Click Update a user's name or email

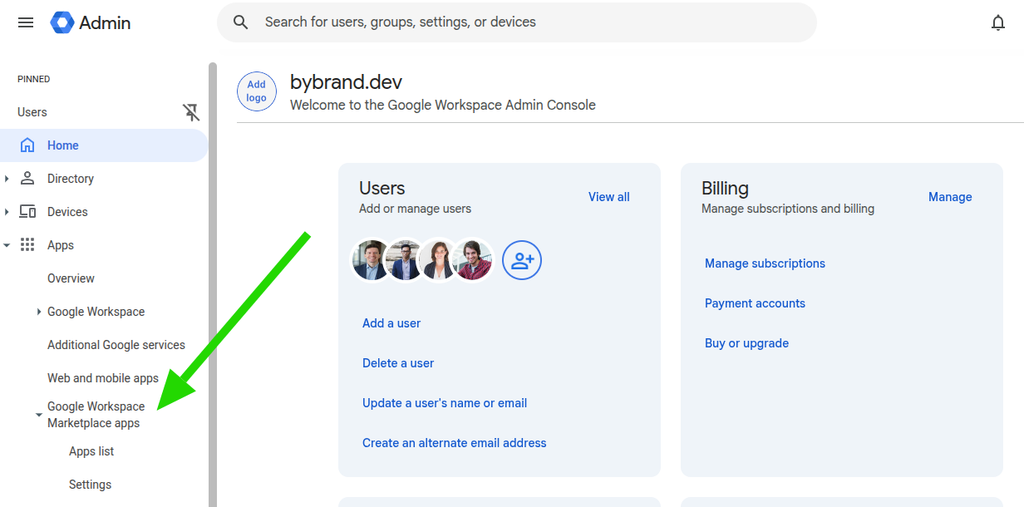pyautogui.click(x=445, y=403)
